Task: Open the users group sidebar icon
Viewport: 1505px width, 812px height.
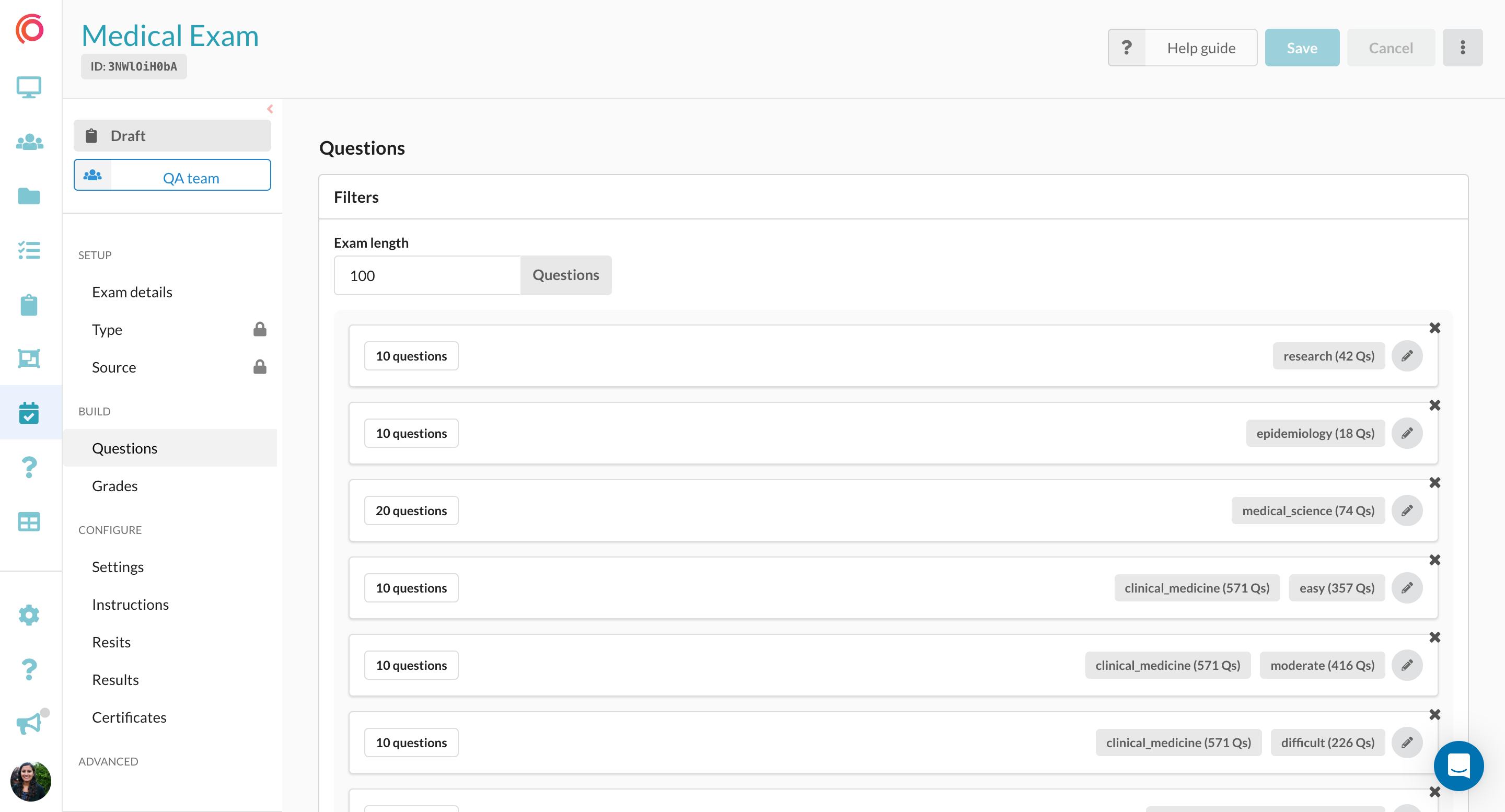Action: [29, 142]
